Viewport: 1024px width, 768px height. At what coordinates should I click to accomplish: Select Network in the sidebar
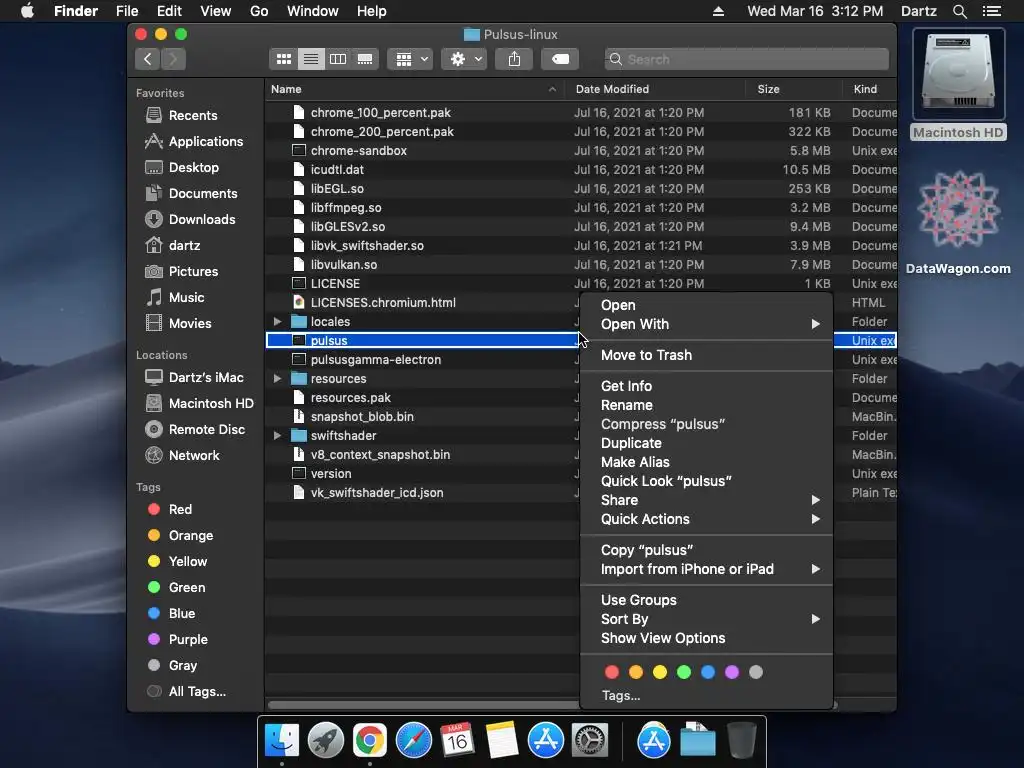182,456
